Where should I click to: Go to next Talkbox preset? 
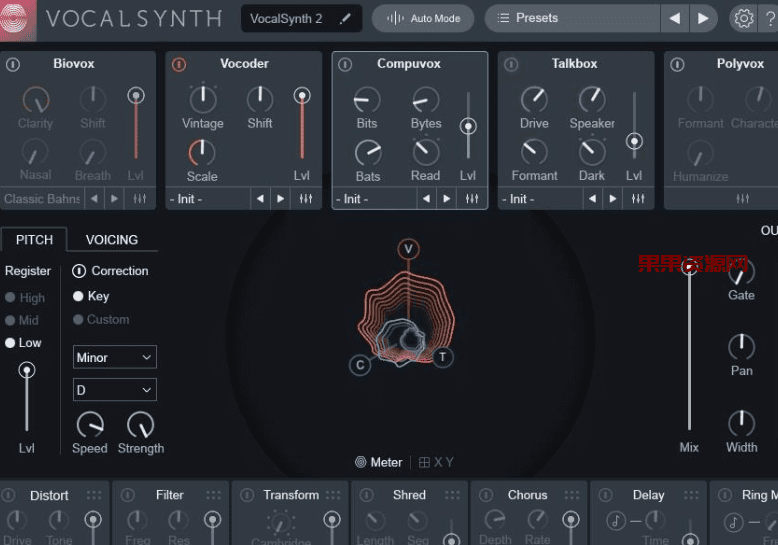coord(613,199)
